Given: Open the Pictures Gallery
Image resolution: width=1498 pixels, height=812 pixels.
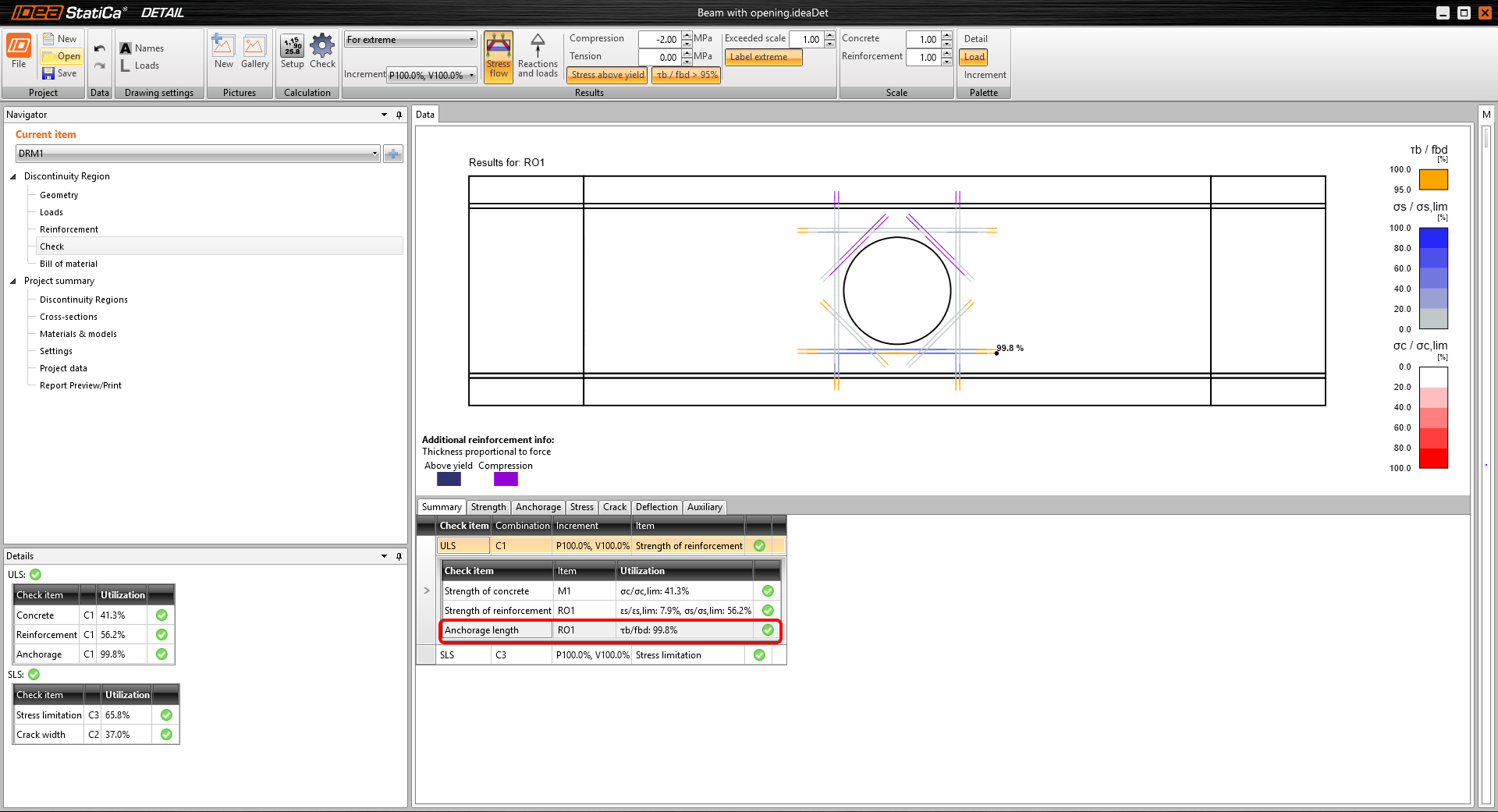Looking at the screenshot, I should tap(254, 47).
